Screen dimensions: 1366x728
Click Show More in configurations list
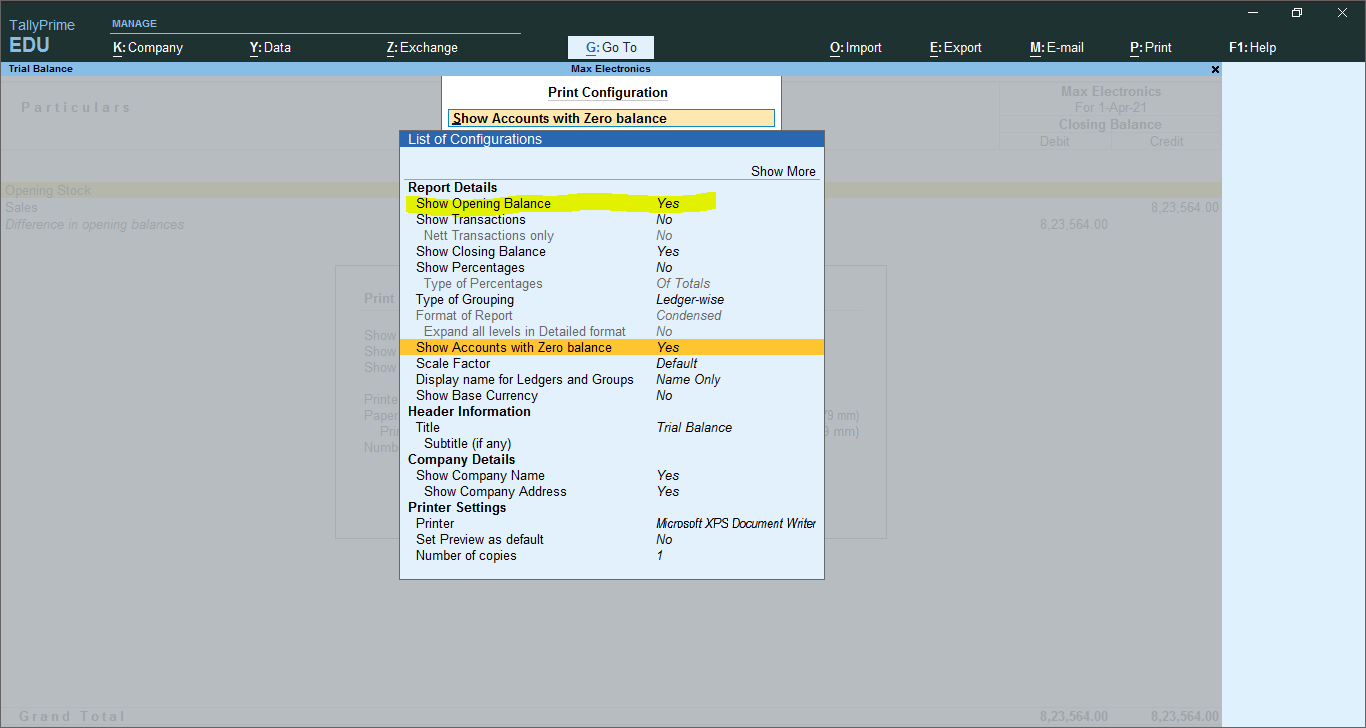click(783, 171)
